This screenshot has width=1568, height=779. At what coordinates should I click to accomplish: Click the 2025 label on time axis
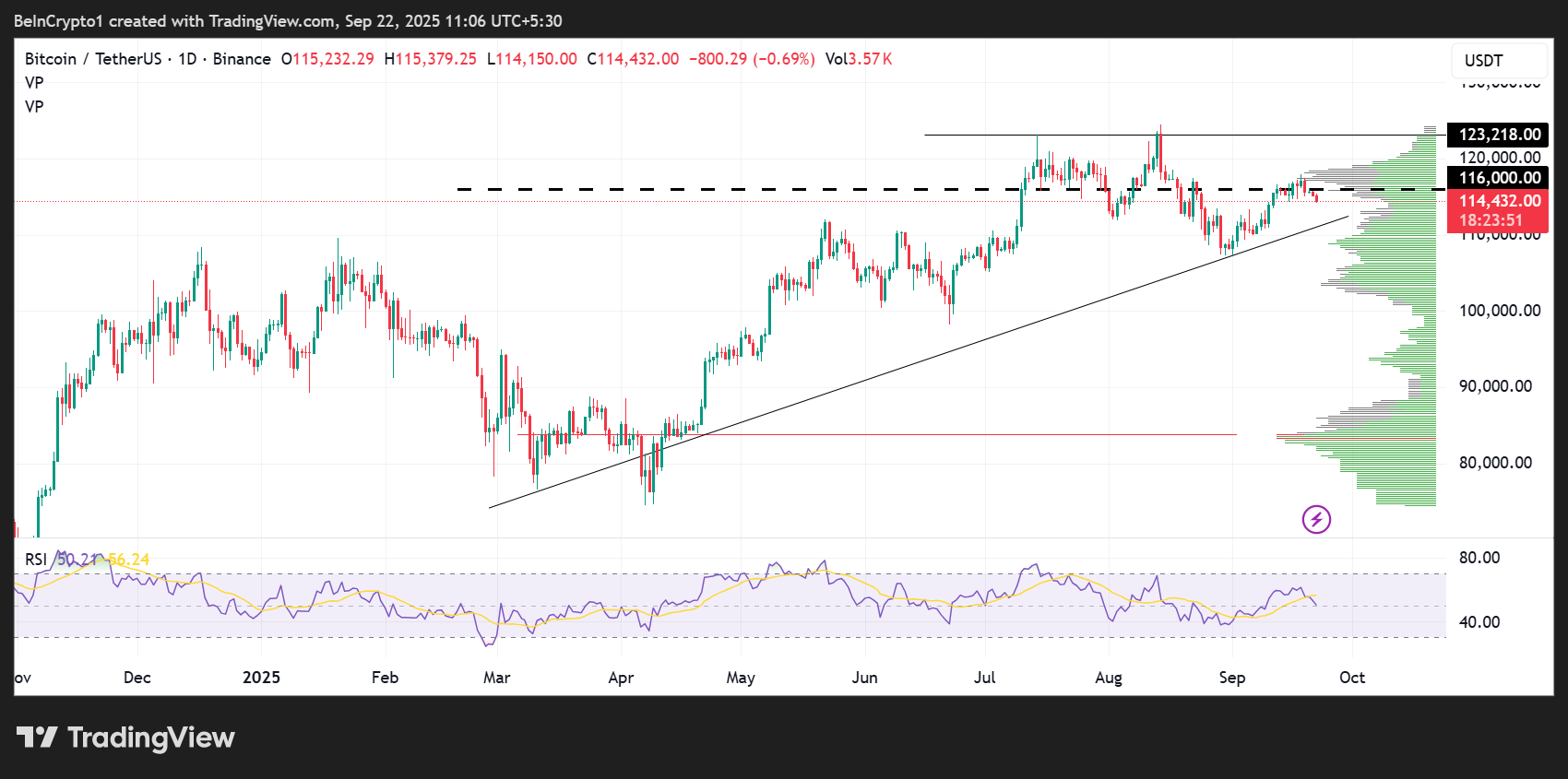pyautogui.click(x=261, y=678)
